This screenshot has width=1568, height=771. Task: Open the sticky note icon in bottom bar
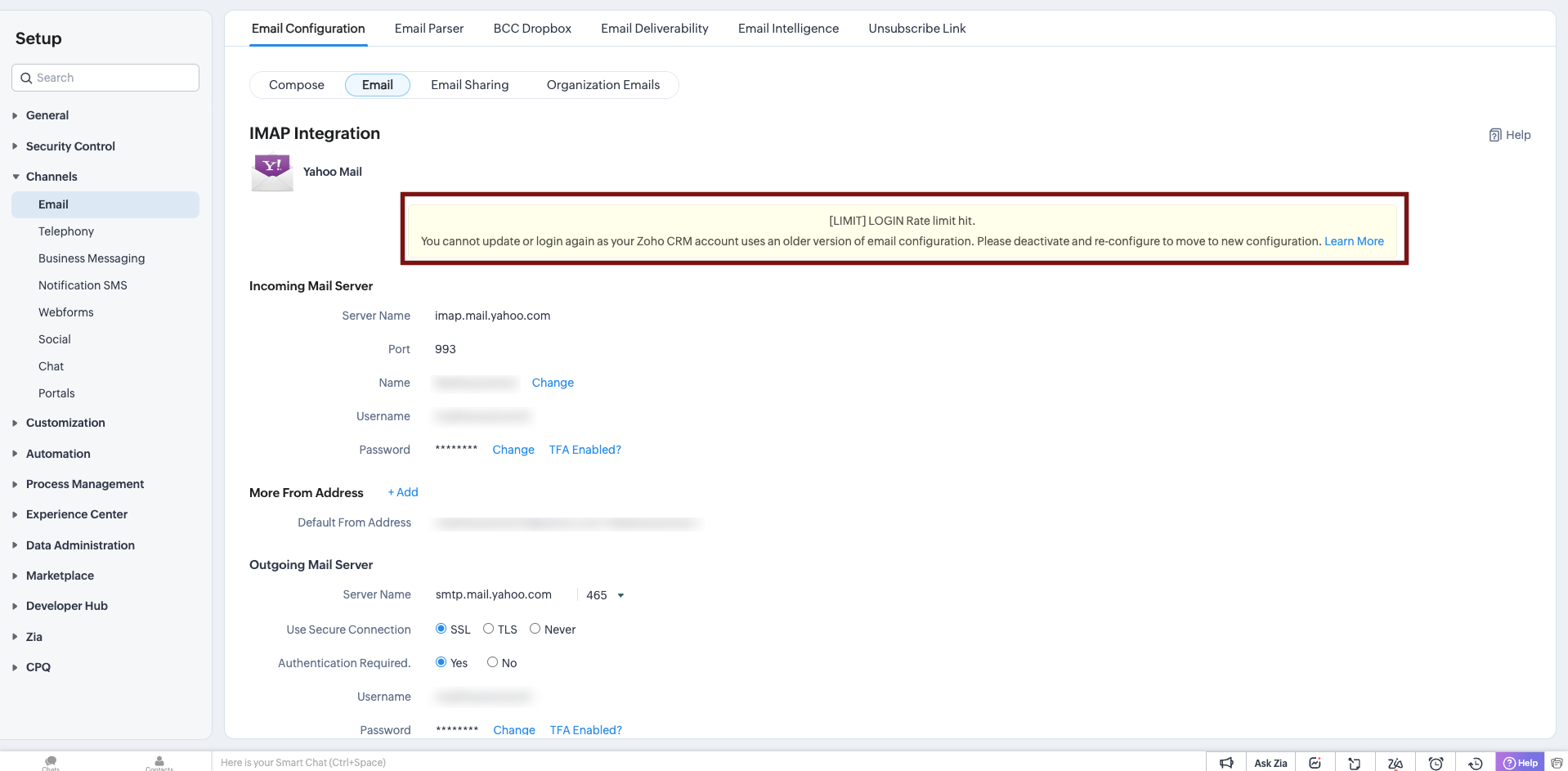pyautogui.click(x=1355, y=763)
